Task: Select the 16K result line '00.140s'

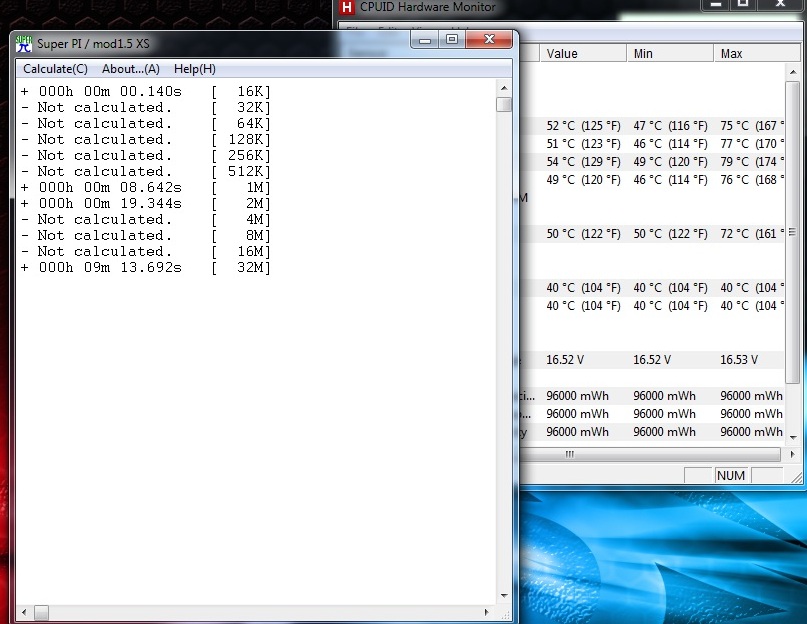Action: (x=145, y=92)
